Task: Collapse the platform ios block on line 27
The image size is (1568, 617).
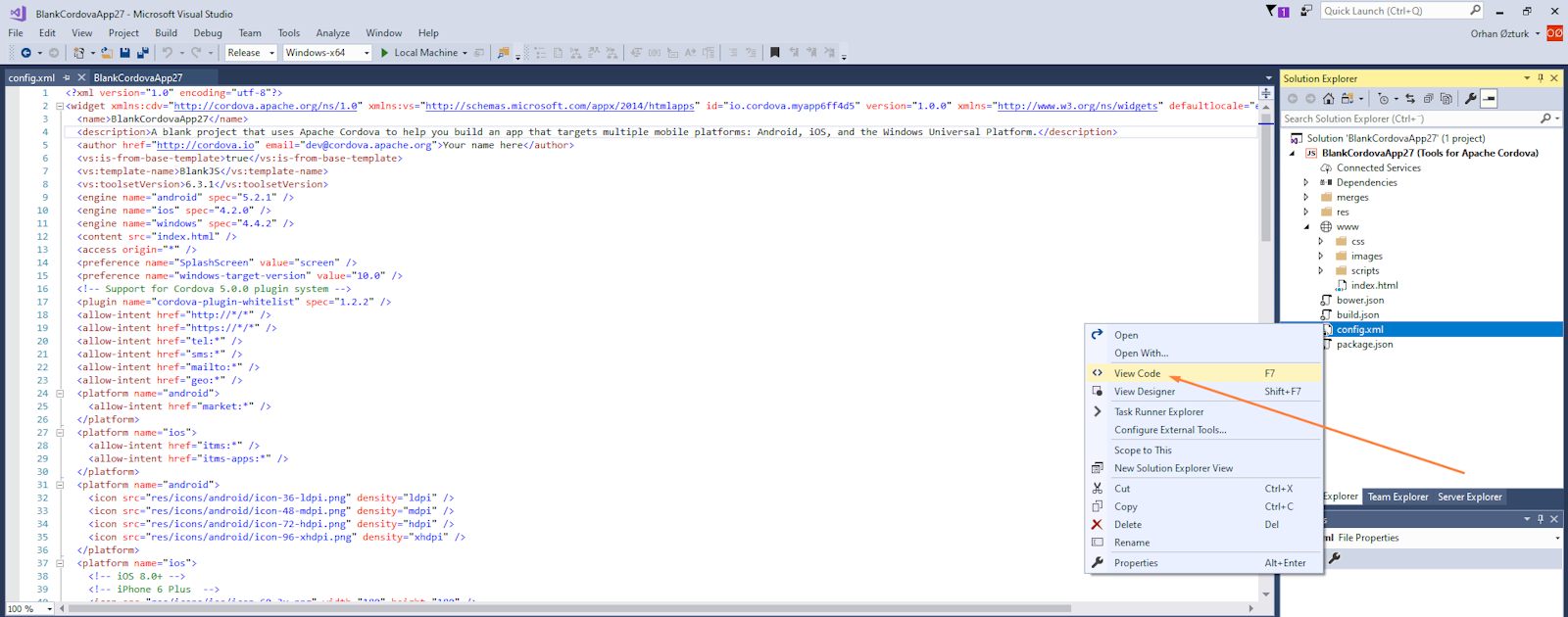Action: 60,432
